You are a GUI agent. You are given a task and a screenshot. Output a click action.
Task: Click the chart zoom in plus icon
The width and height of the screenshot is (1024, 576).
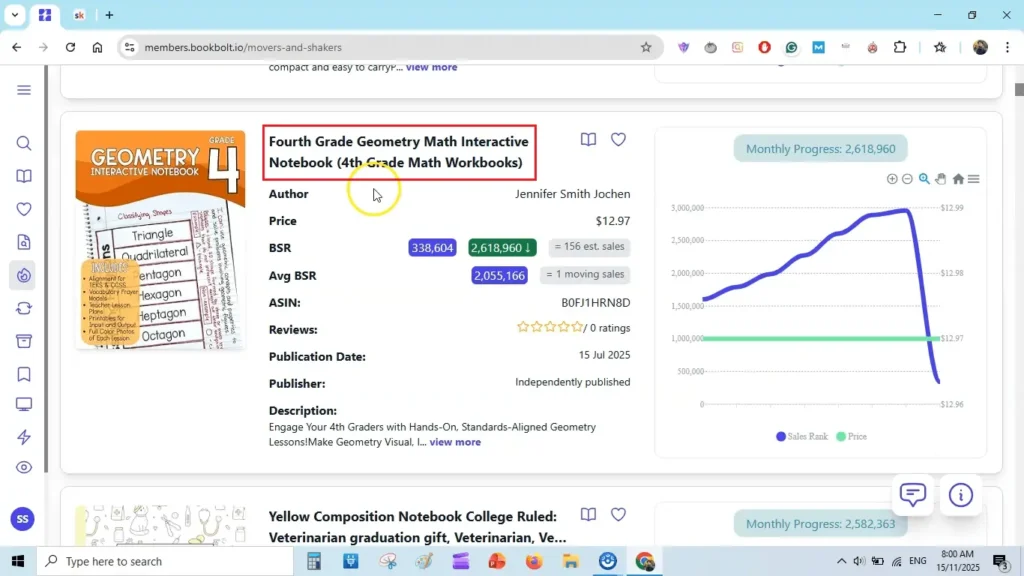pos(892,179)
